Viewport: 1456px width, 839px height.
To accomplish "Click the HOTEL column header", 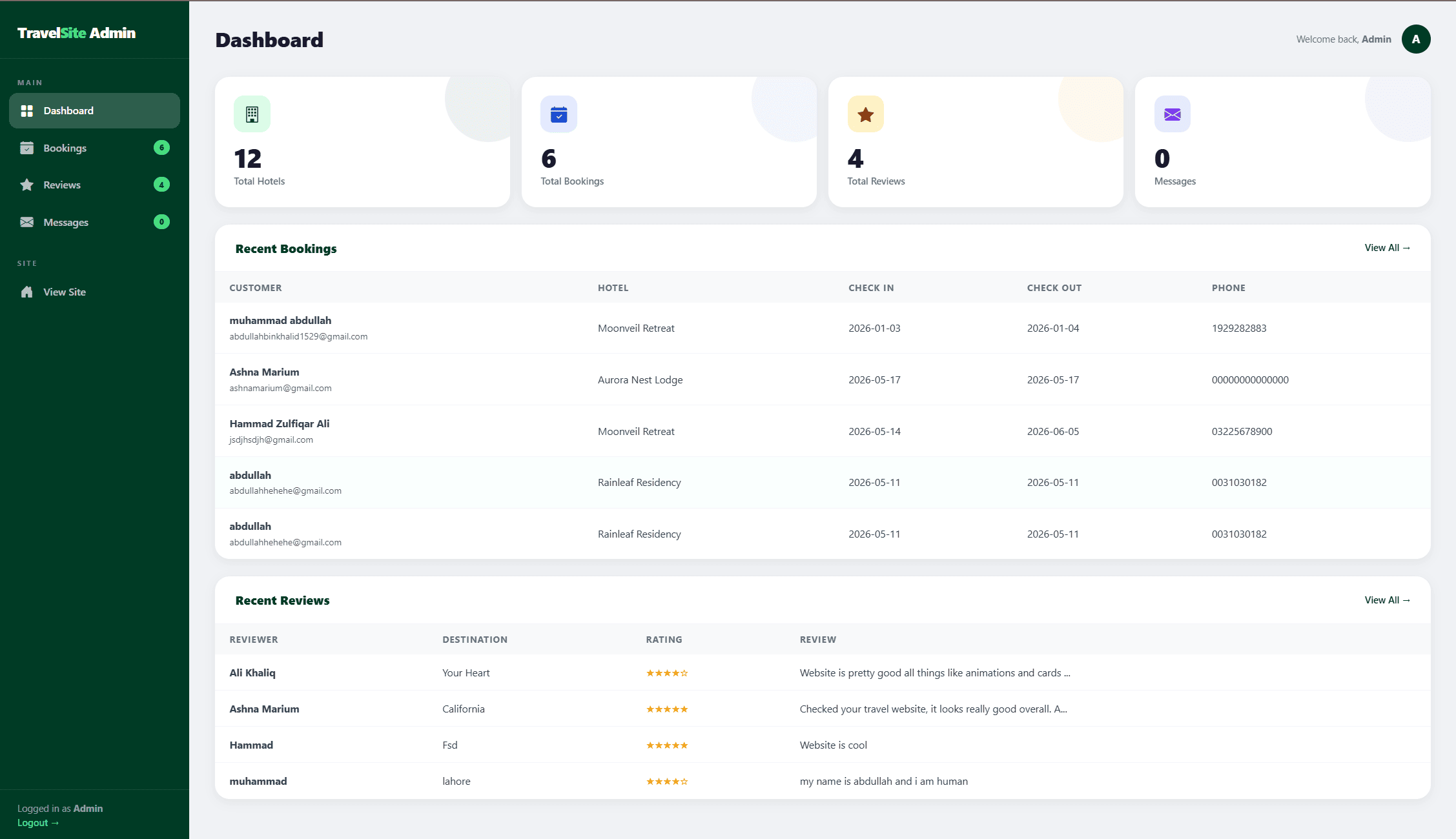I will [613, 288].
